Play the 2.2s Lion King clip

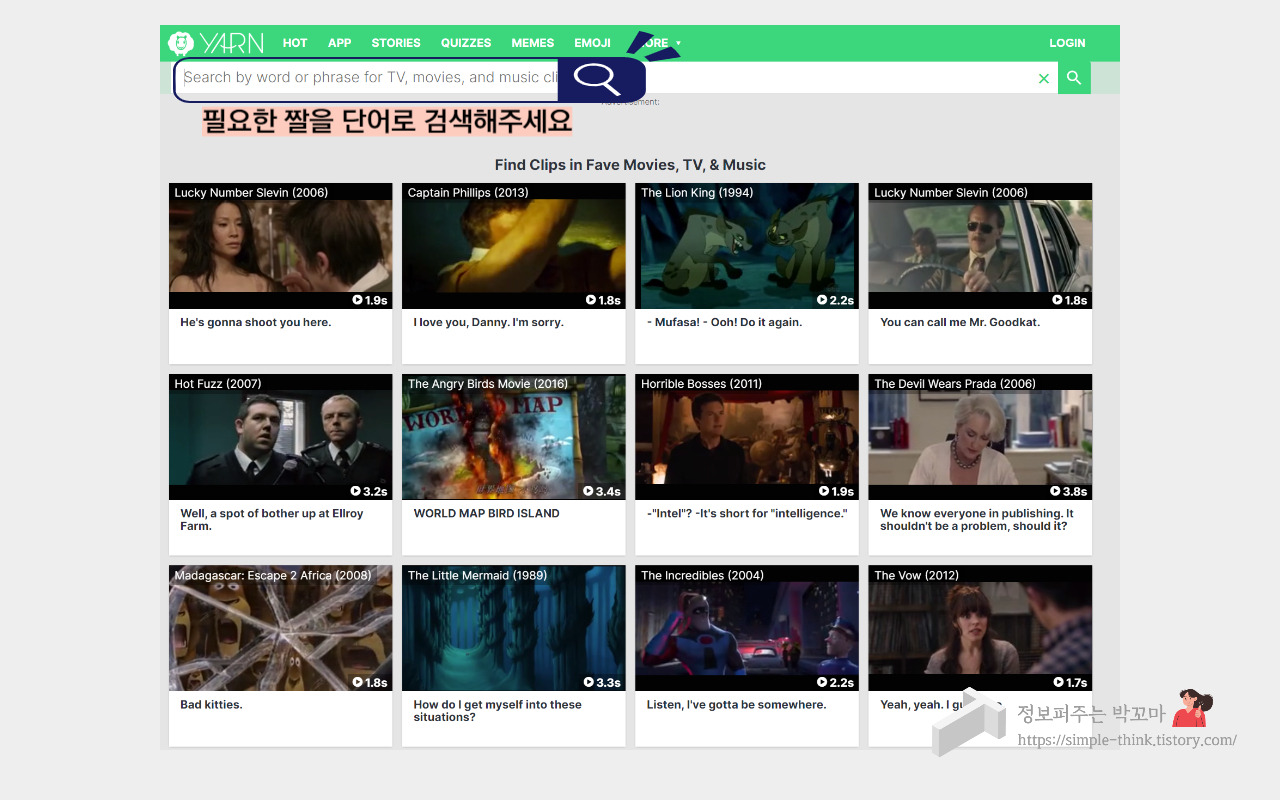coord(836,300)
